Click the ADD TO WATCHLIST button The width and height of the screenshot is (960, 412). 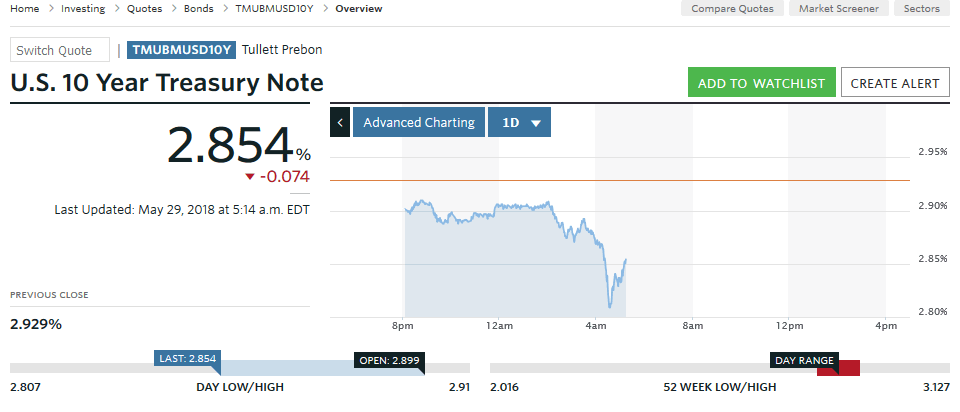point(761,83)
